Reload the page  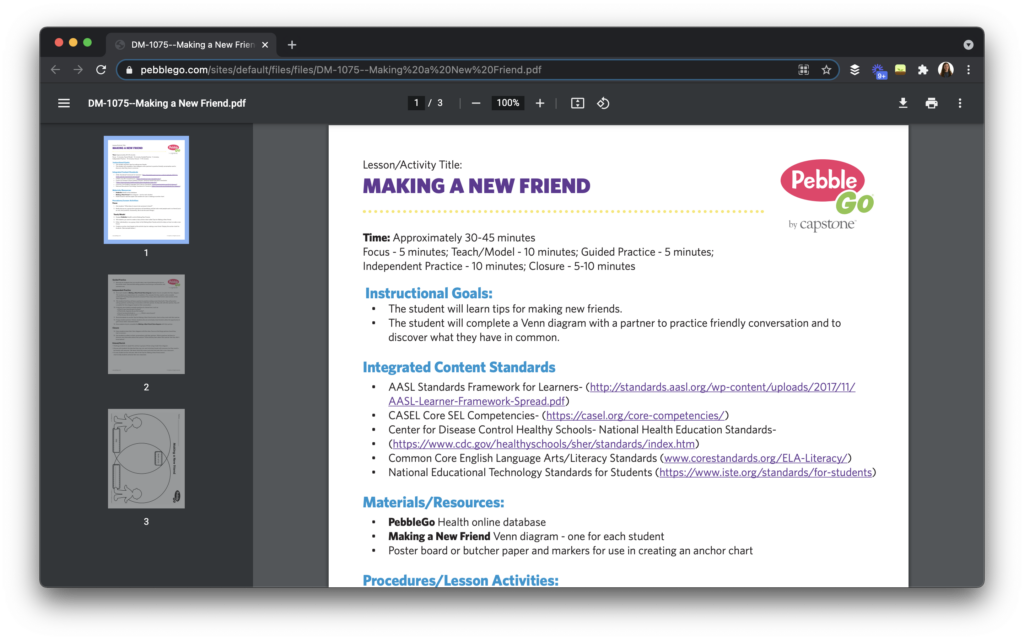[101, 70]
